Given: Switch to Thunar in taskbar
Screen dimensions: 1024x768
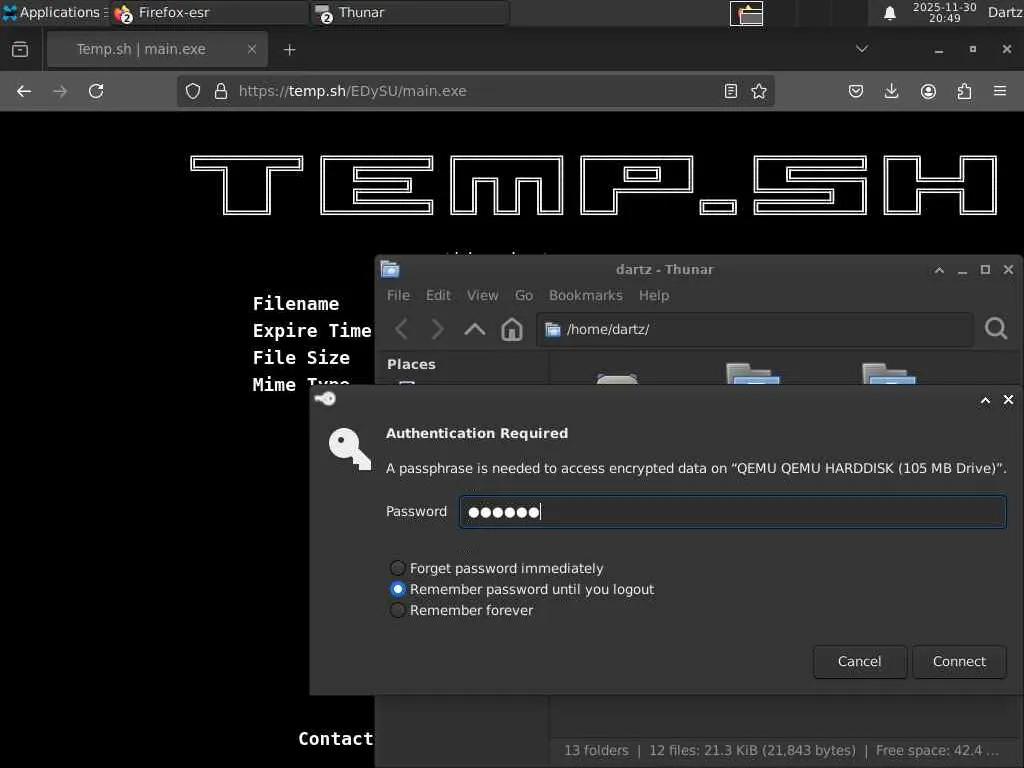Looking at the screenshot, I should (x=410, y=12).
